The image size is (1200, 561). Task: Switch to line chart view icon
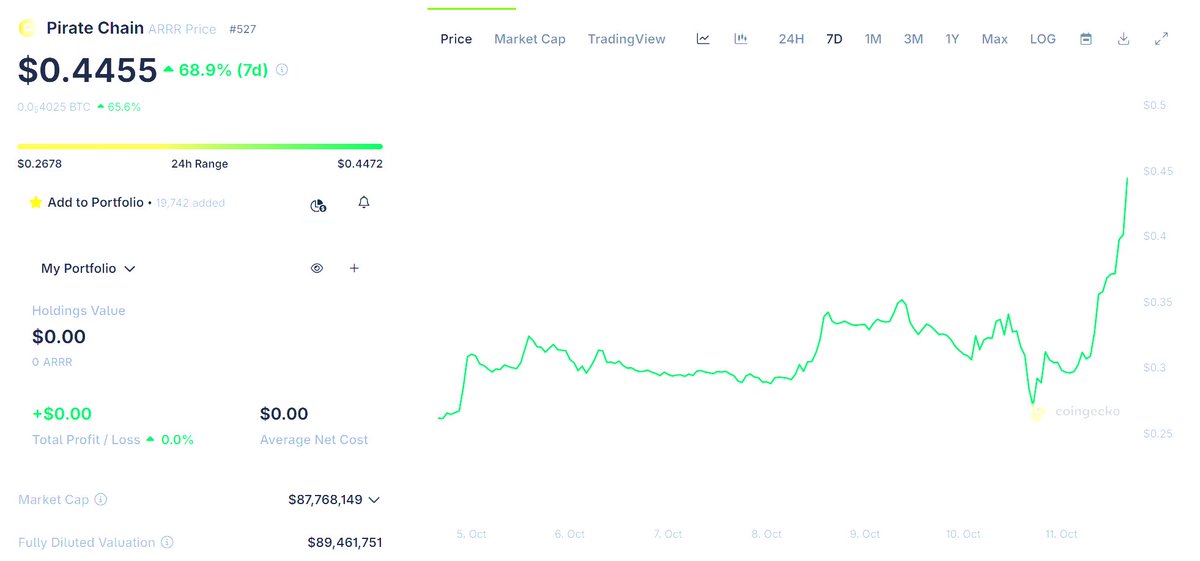[703, 39]
